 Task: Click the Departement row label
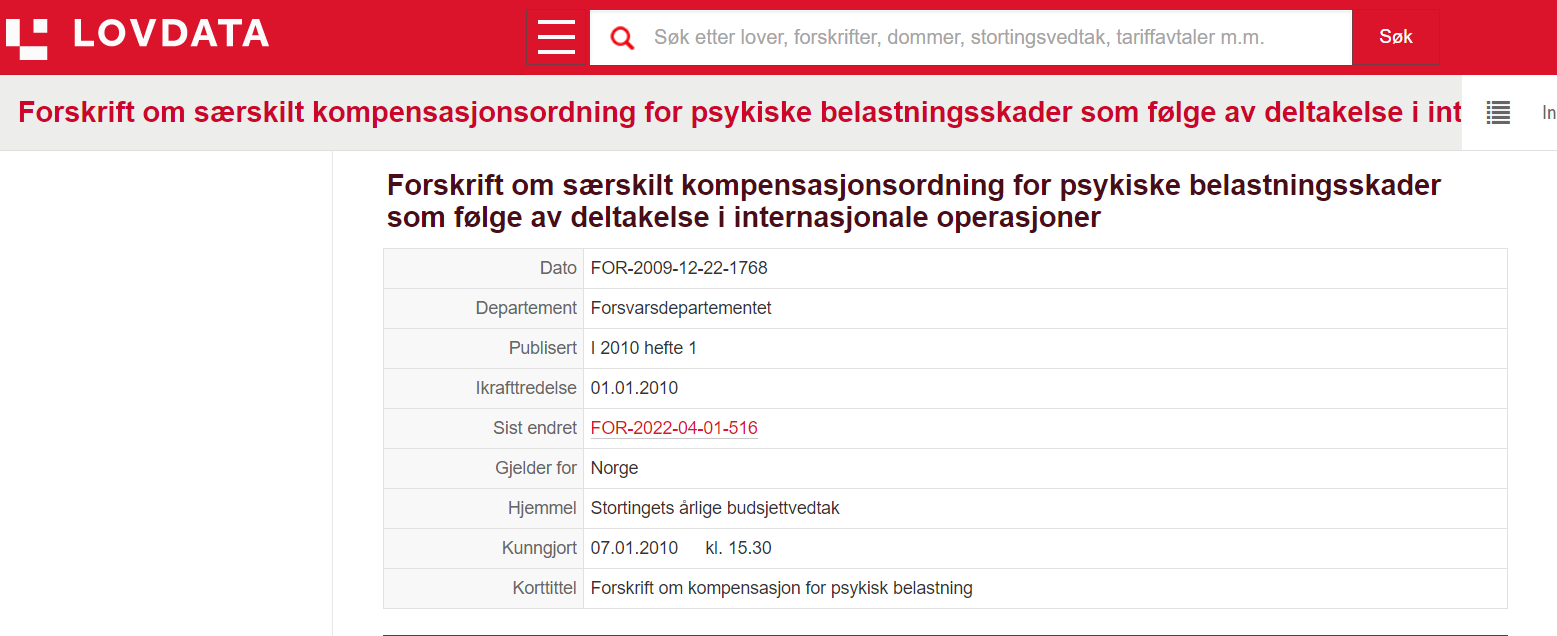point(526,308)
